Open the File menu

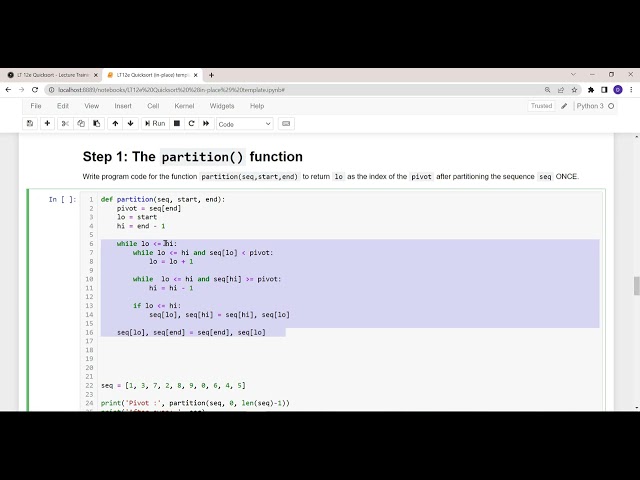pyautogui.click(x=36, y=106)
